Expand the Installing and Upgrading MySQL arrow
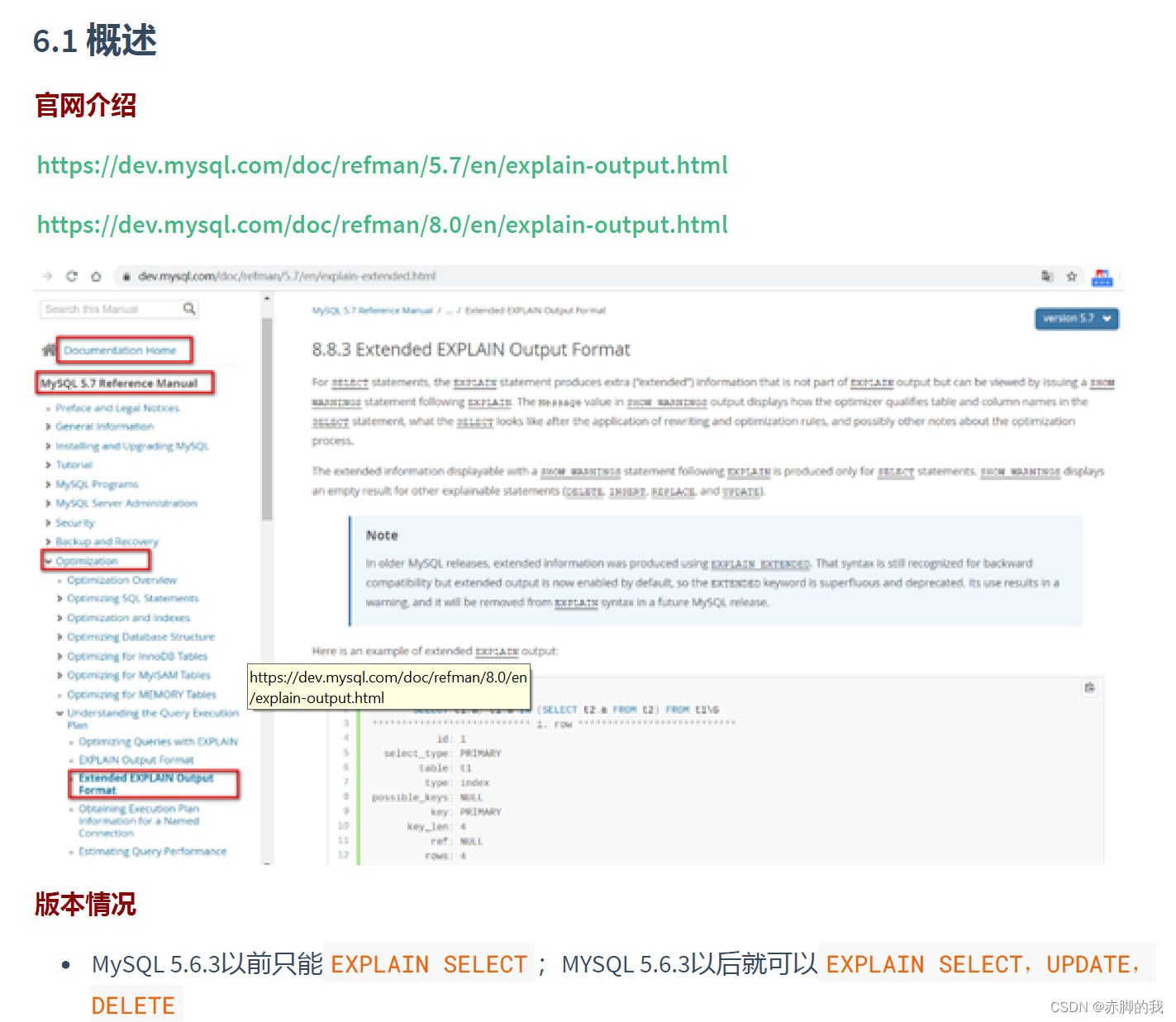The width and height of the screenshot is (1176, 1022). (48, 446)
